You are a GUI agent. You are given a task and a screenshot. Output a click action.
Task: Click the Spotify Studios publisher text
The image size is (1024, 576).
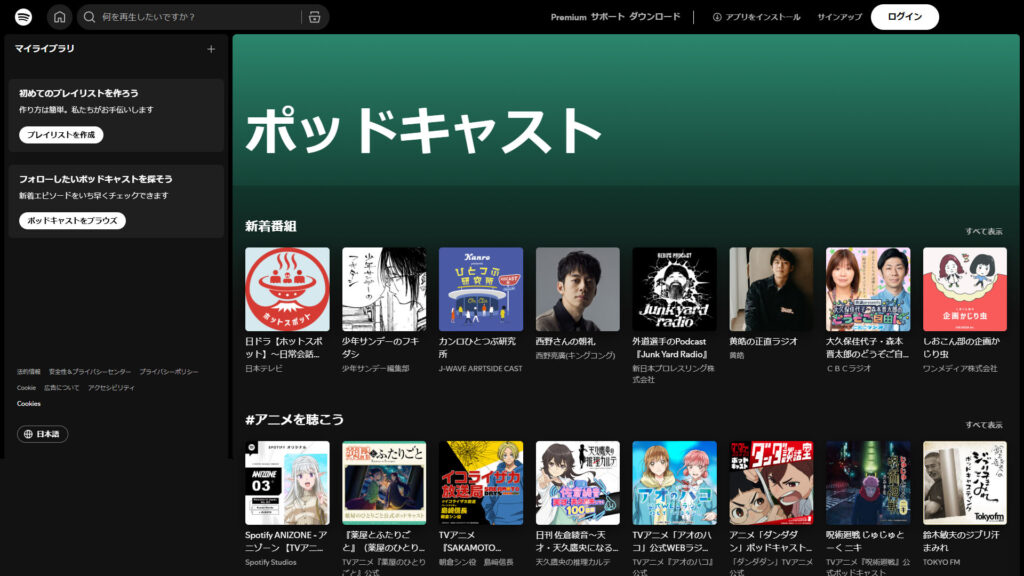pos(271,562)
